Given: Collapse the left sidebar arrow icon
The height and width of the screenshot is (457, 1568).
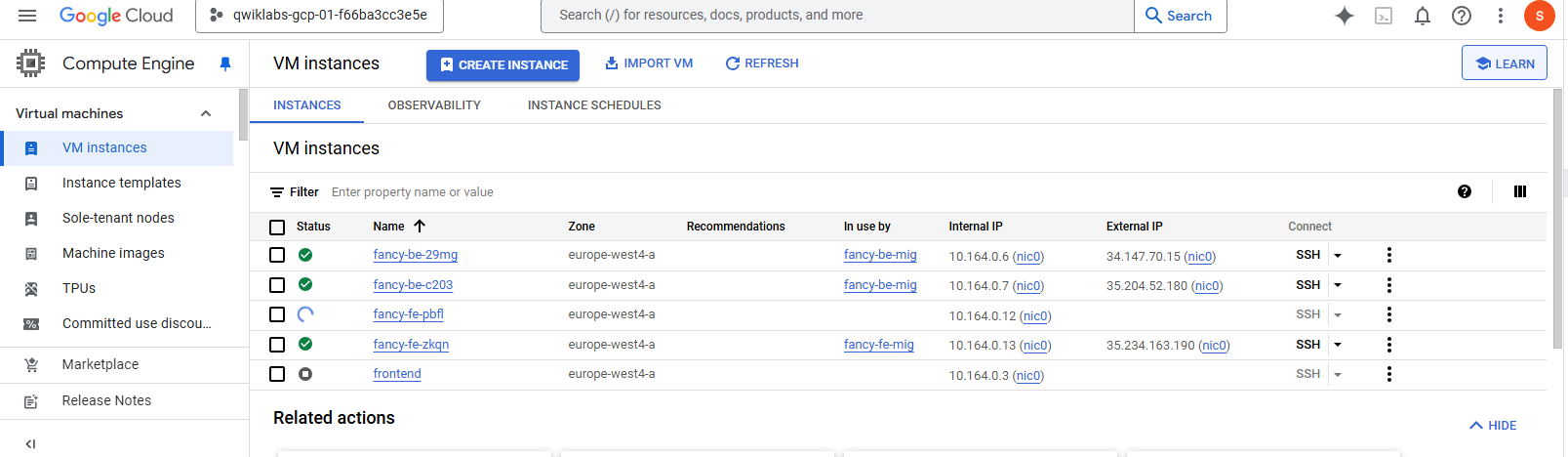Looking at the screenshot, I should click(x=30, y=443).
